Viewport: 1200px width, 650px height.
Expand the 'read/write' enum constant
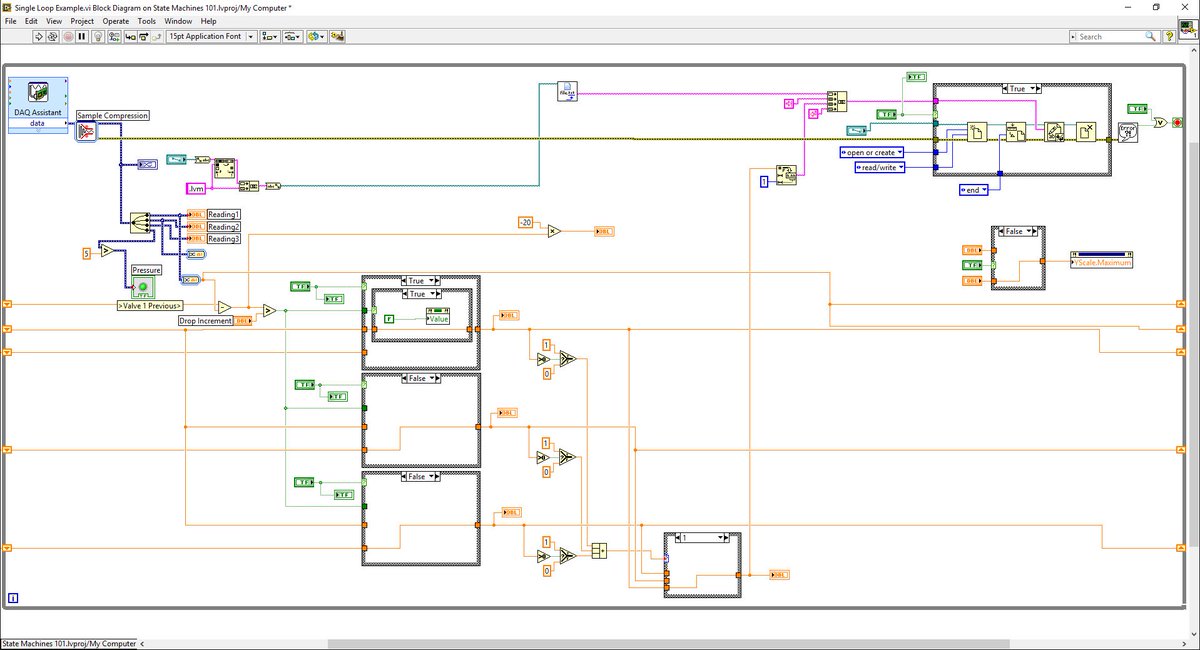pyautogui.click(x=880, y=167)
